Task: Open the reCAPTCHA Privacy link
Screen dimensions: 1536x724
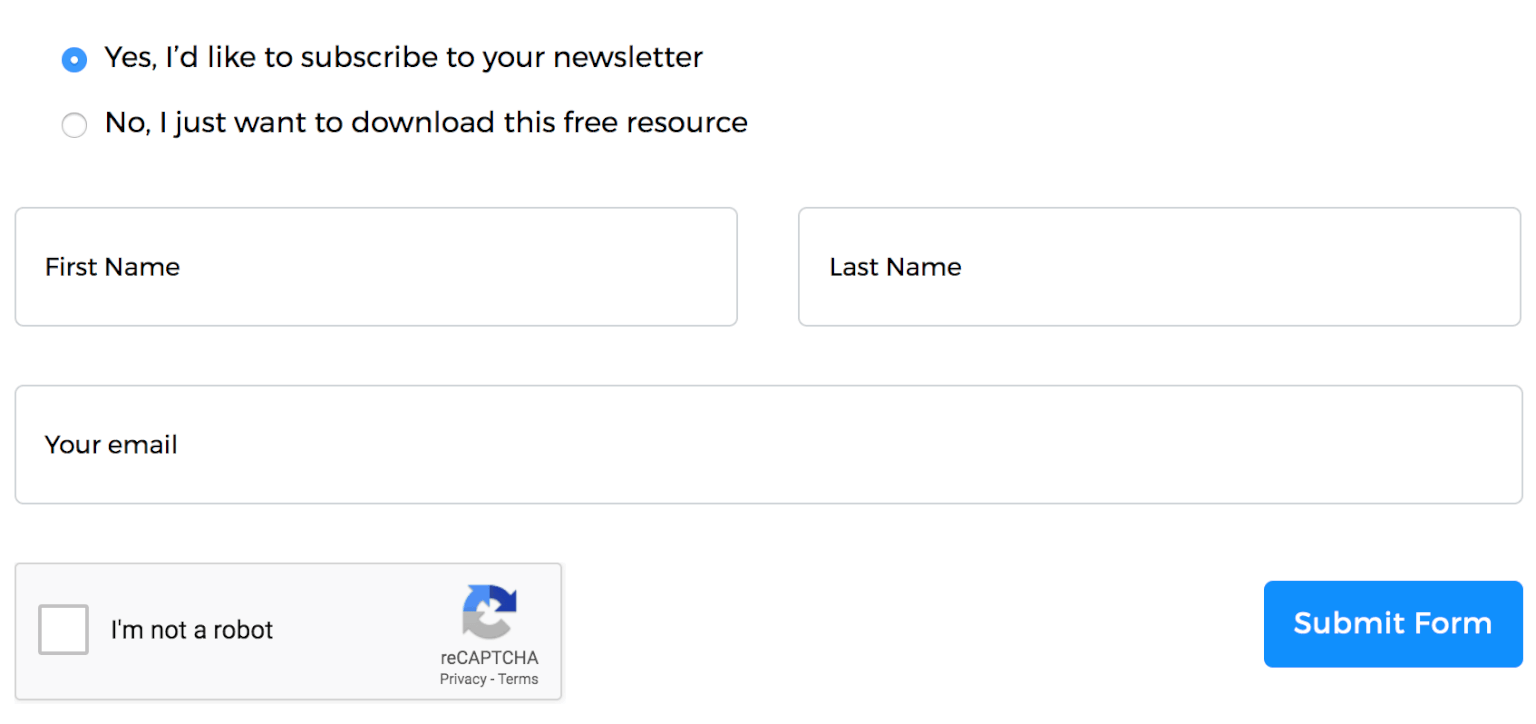Action: coord(462,679)
